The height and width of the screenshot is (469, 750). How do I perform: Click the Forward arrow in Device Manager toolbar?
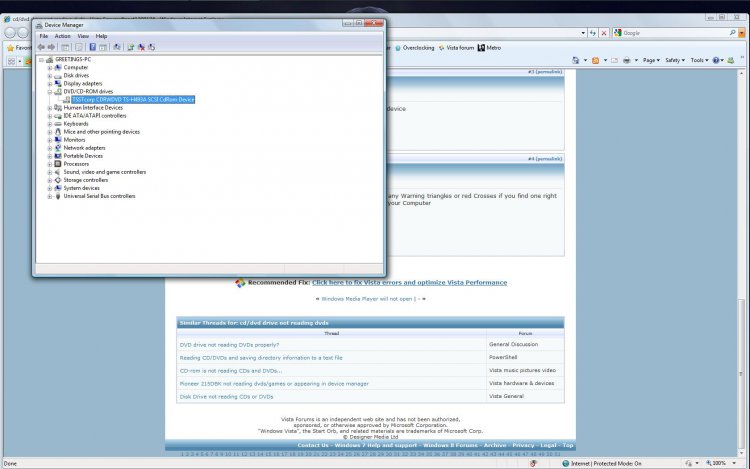tap(51, 47)
